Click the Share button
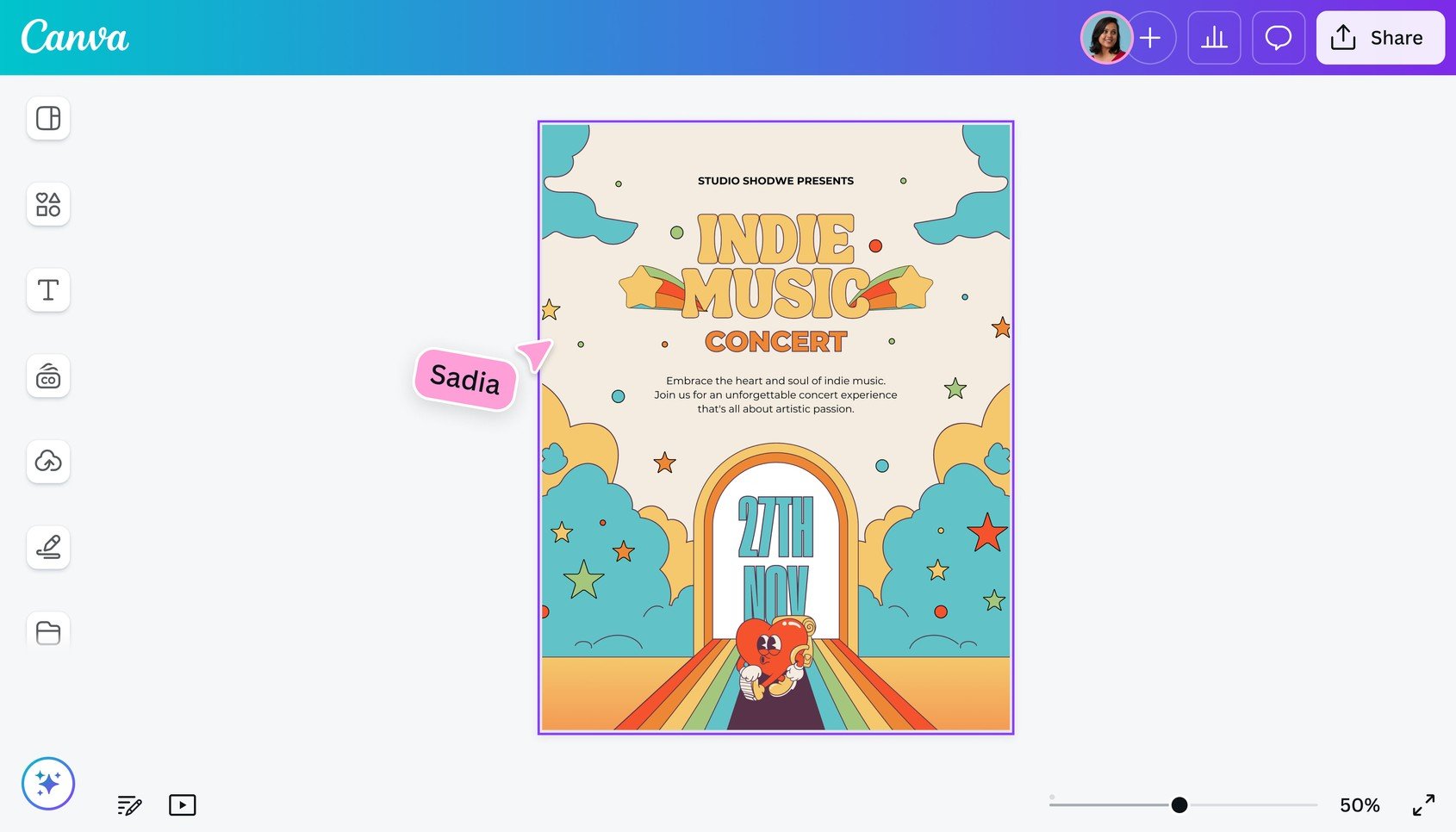This screenshot has width=1456, height=832. tap(1379, 37)
